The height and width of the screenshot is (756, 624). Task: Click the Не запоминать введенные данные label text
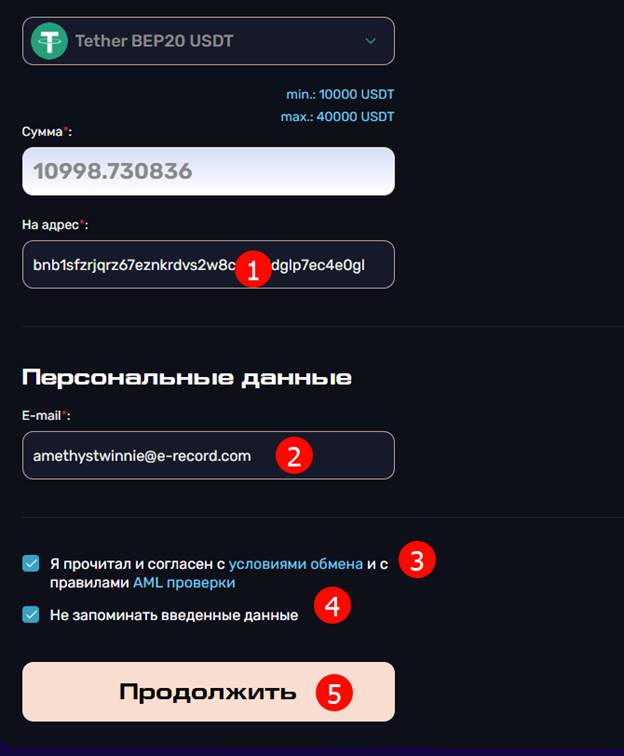tap(174, 615)
